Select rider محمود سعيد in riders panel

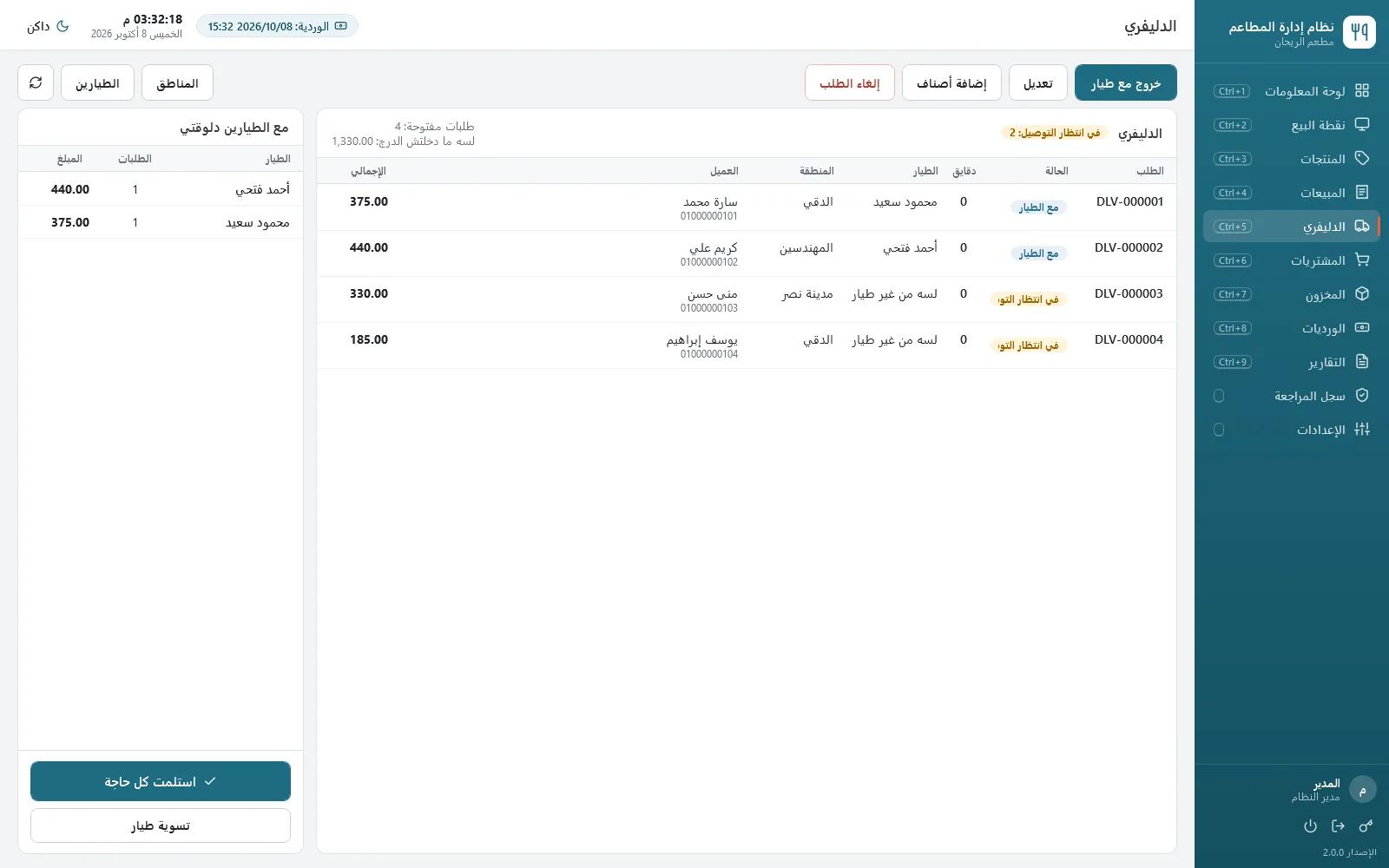coord(161,222)
